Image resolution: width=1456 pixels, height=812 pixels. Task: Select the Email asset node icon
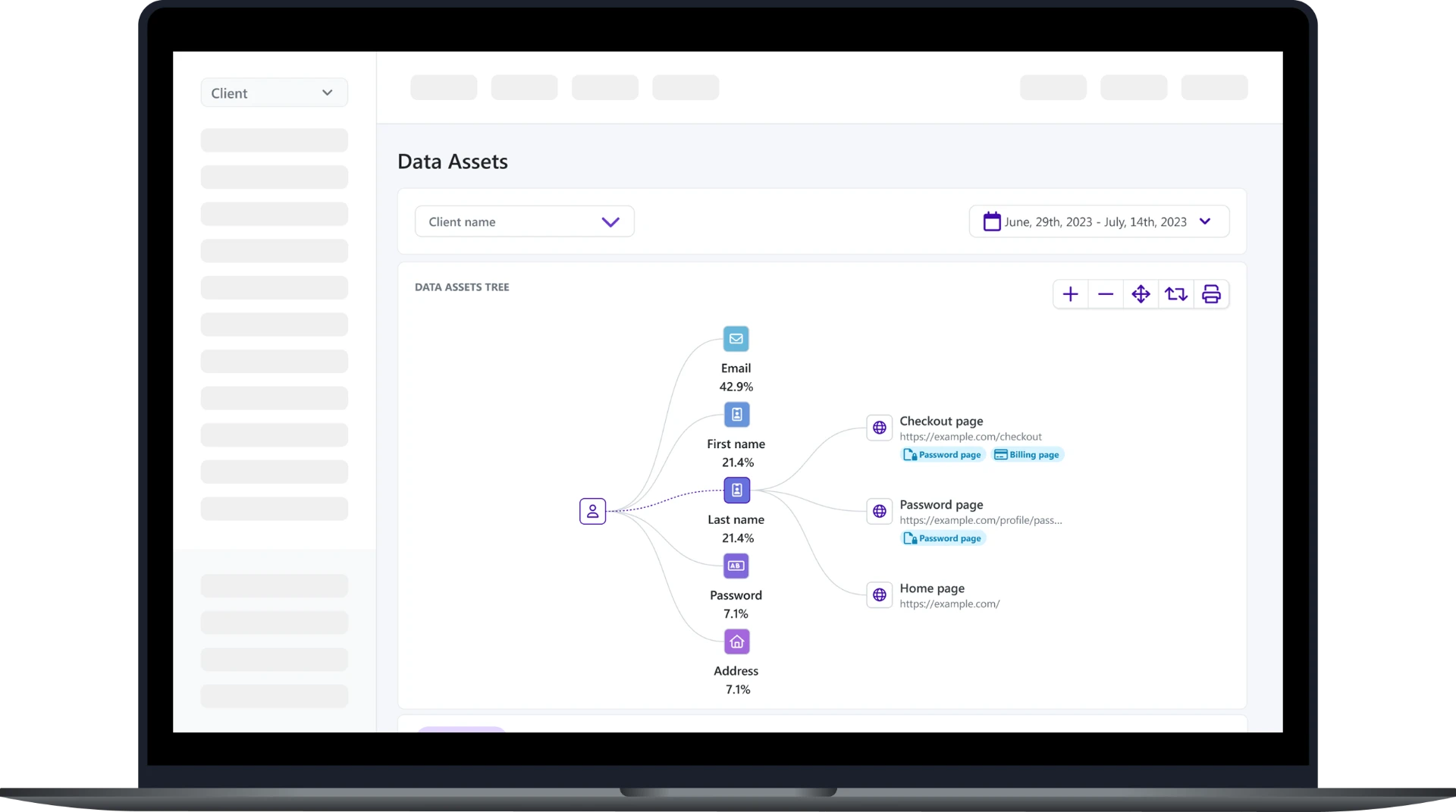pos(736,339)
